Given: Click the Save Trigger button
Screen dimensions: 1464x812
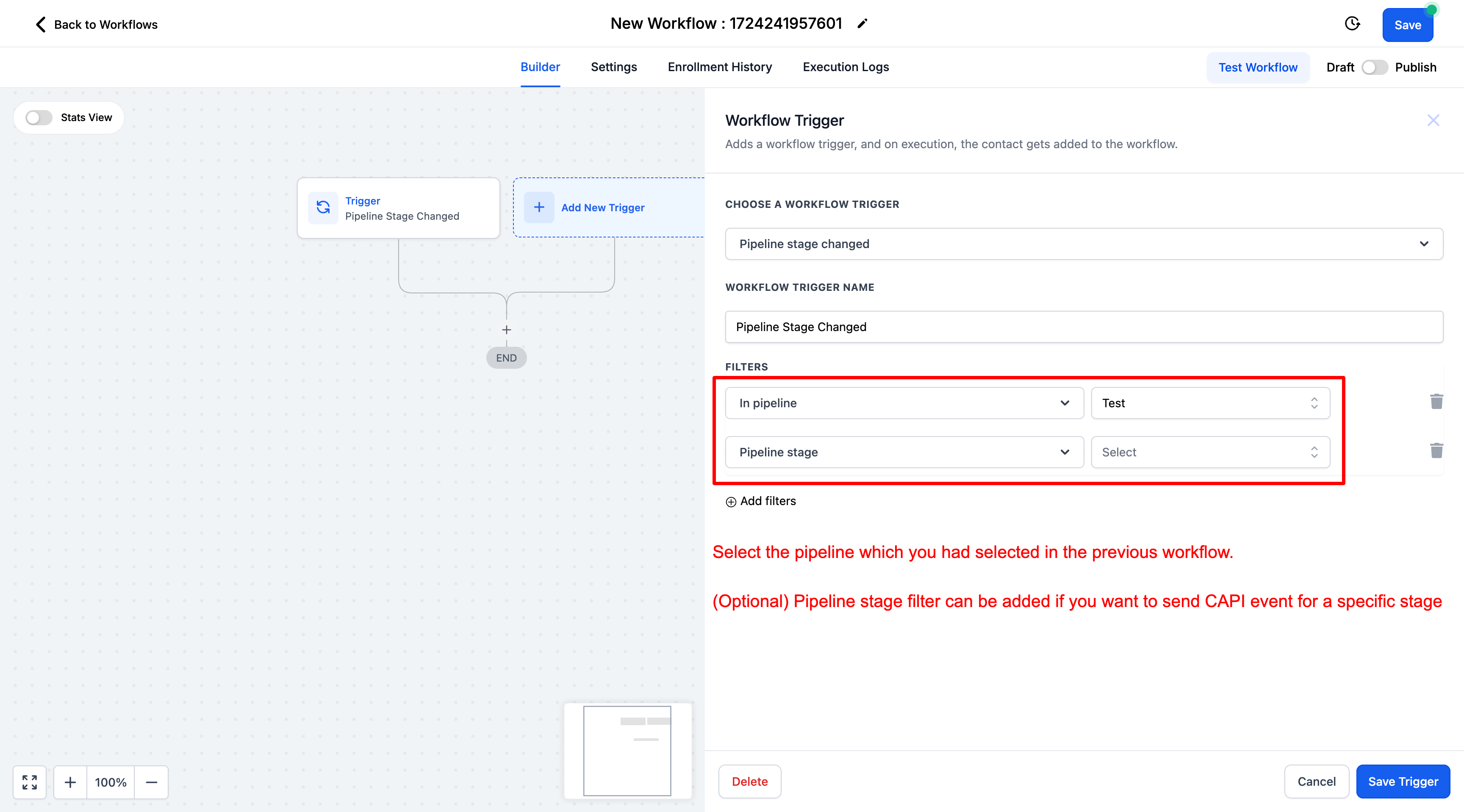Looking at the screenshot, I should [1403, 782].
